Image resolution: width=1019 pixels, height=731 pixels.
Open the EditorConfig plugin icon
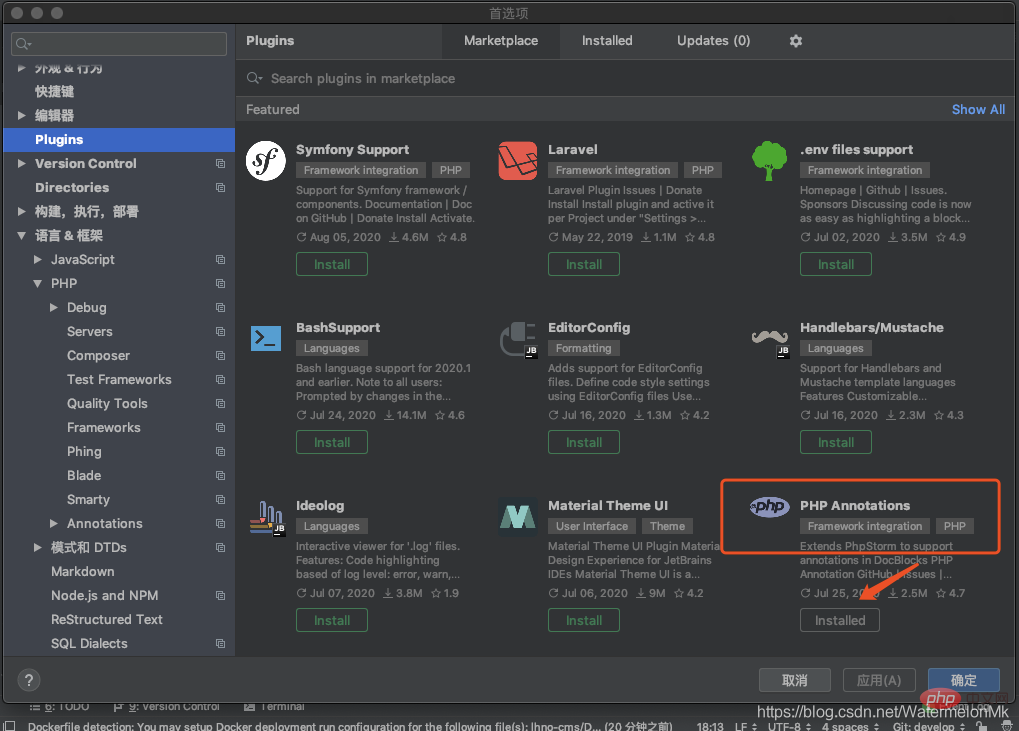coord(518,339)
